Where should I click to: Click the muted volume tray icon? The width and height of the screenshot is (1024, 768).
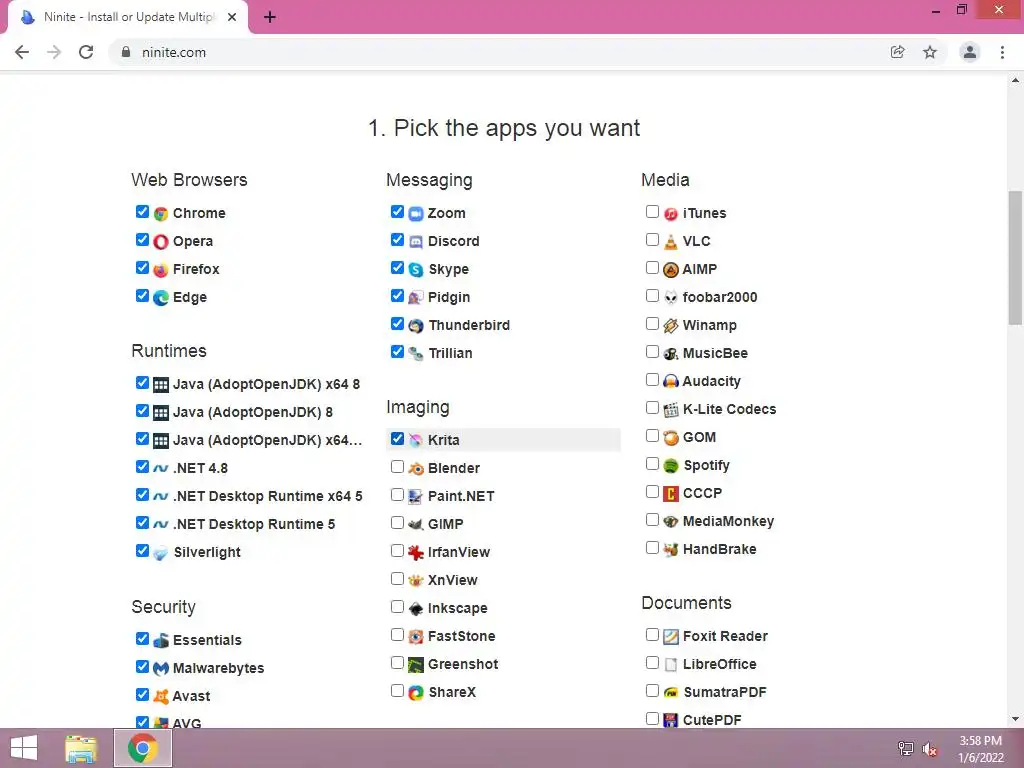(930, 749)
